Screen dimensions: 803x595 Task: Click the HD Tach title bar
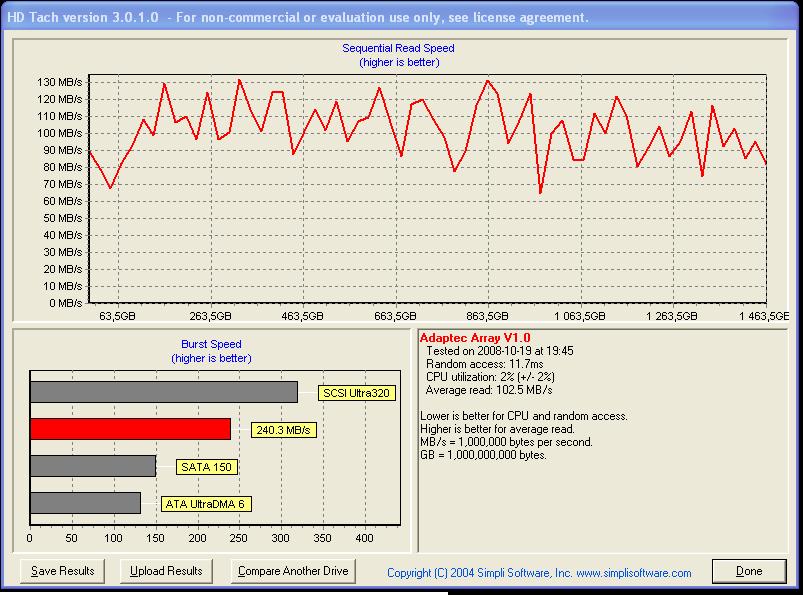click(399, 17)
